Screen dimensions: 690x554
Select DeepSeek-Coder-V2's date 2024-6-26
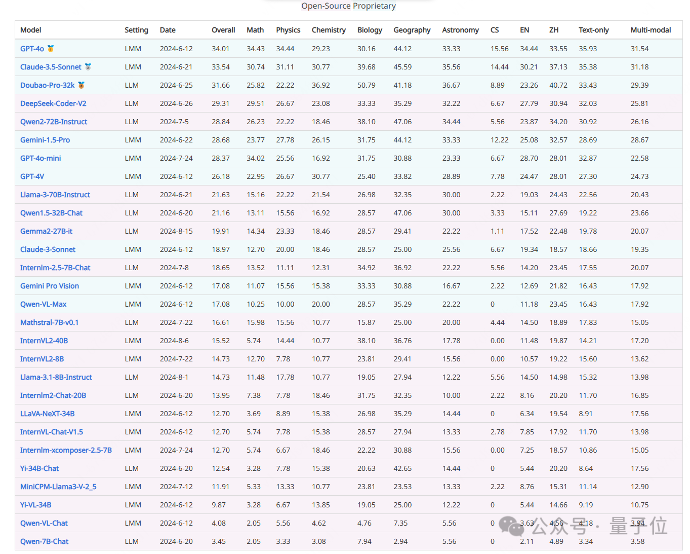tap(176, 104)
